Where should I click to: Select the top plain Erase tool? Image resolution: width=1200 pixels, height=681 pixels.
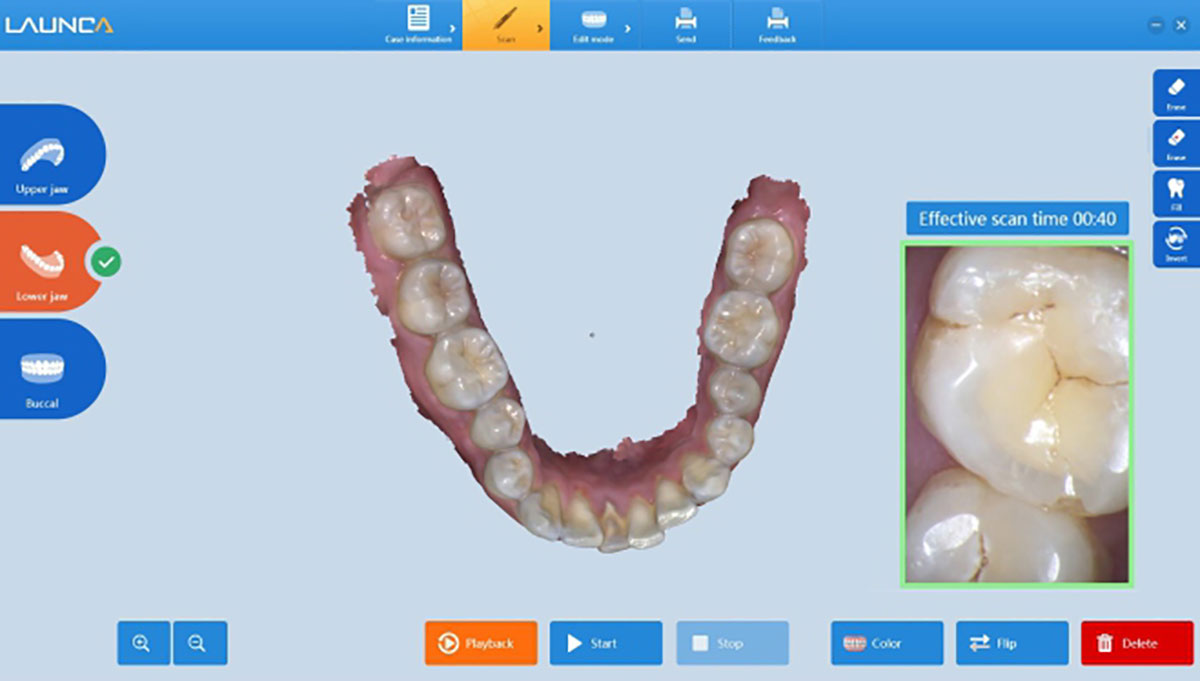(1176, 92)
